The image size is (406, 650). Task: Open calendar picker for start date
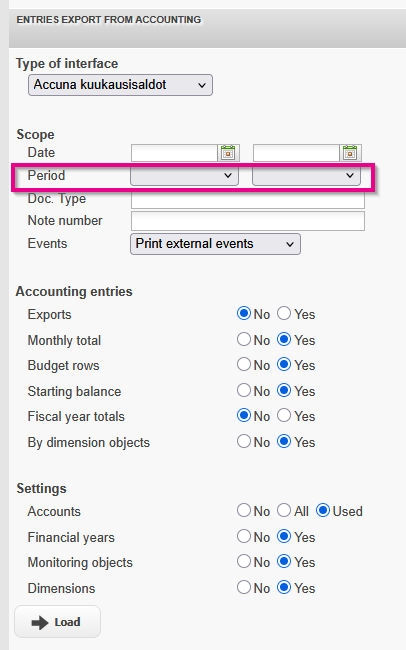pos(228,153)
